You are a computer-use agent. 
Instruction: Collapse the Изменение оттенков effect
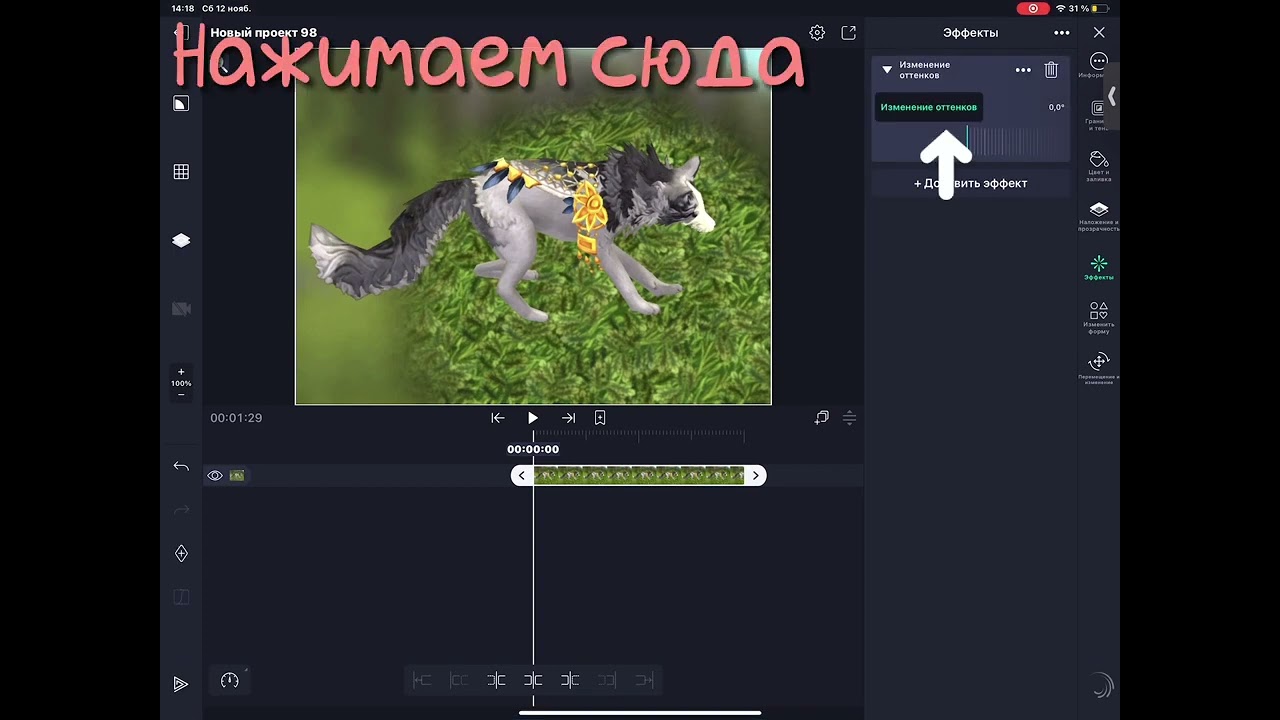[x=887, y=70]
